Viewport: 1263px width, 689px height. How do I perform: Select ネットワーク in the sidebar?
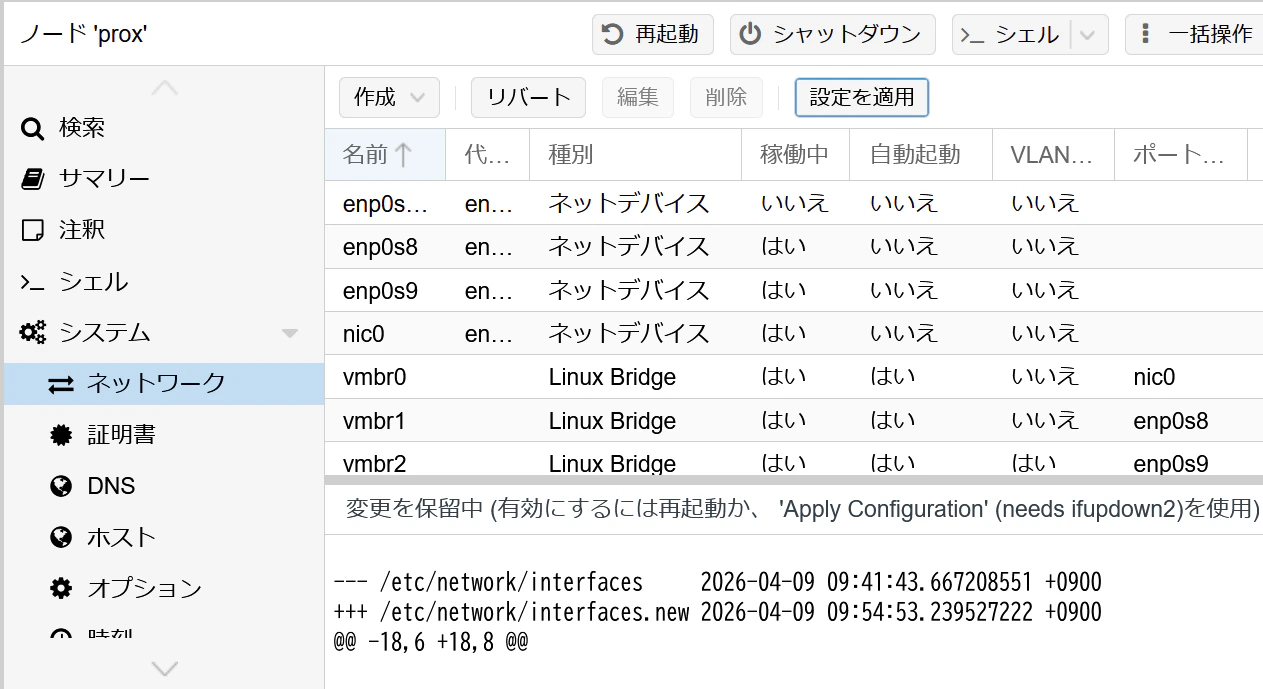164,384
